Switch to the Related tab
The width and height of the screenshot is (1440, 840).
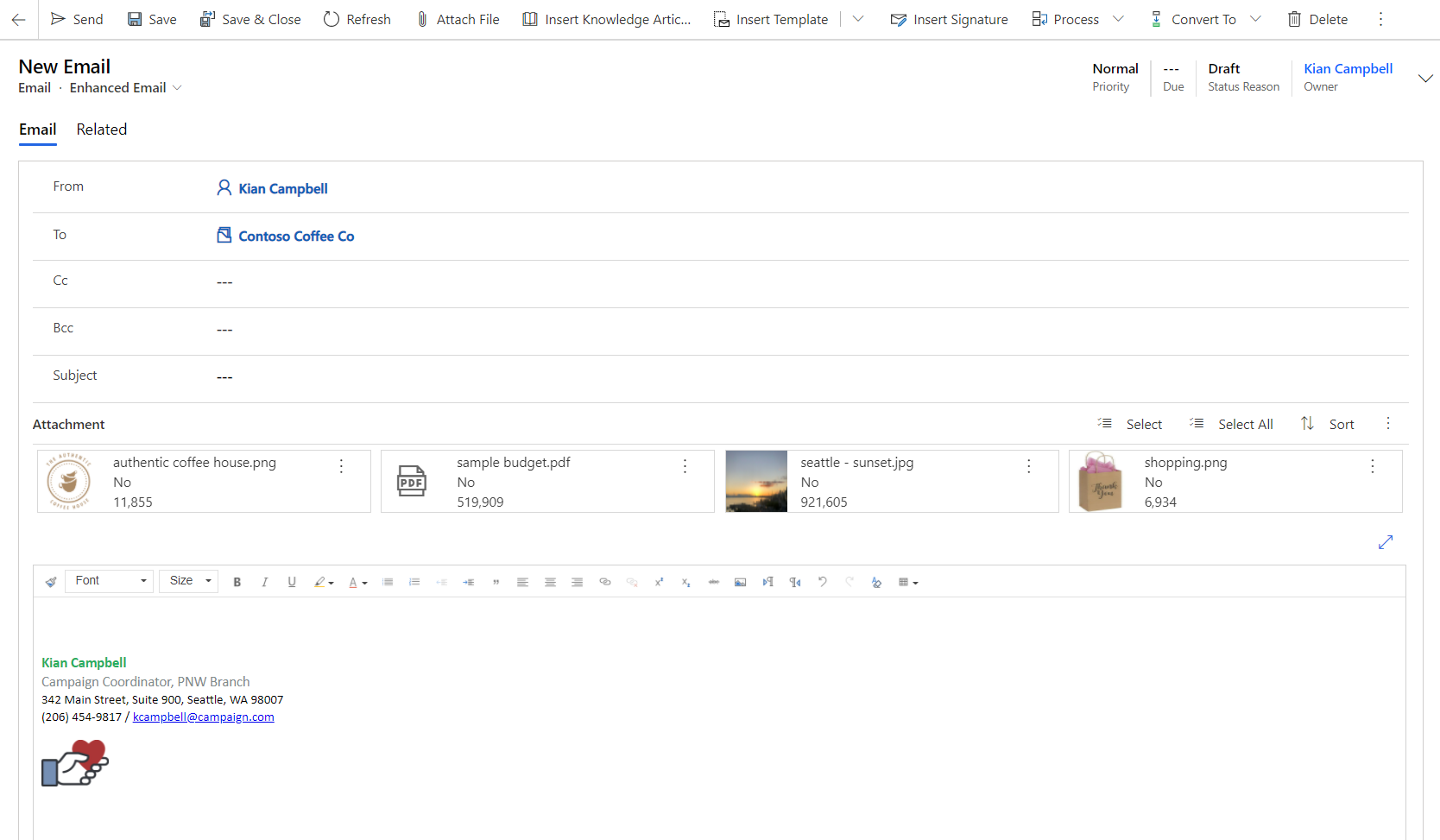(x=101, y=129)
